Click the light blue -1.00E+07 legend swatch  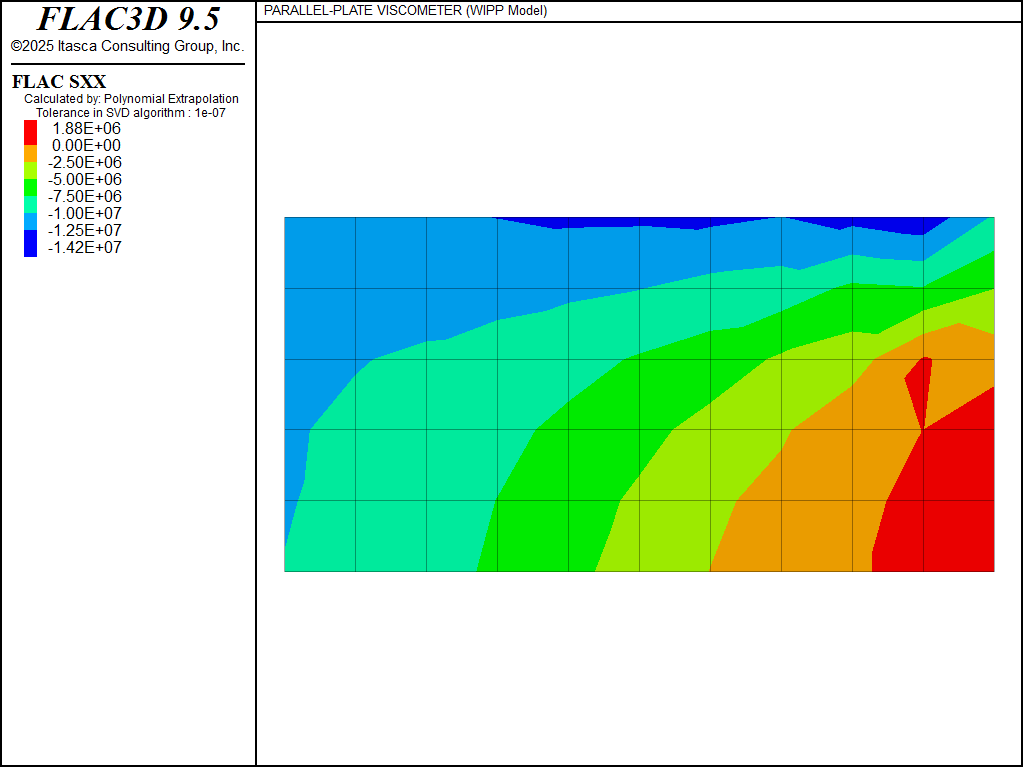click(x=30, y=221)
